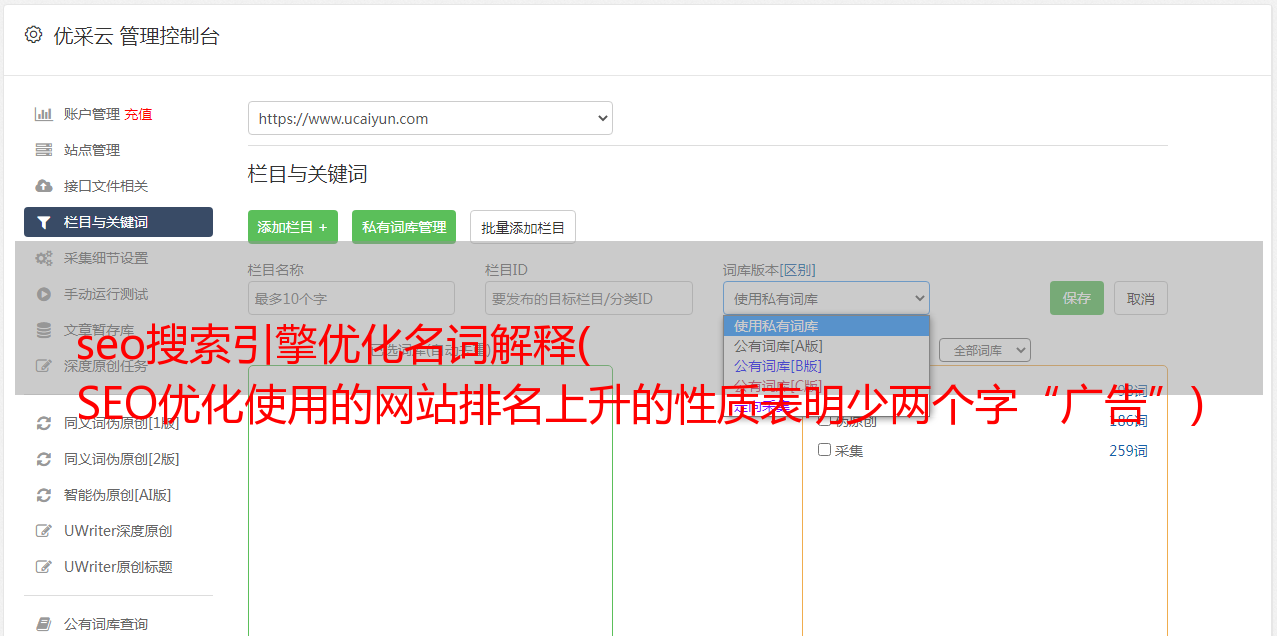1277x636 pixels.
Task: Click the edit icon for UWriter原创标题
Action: [44, 567]
